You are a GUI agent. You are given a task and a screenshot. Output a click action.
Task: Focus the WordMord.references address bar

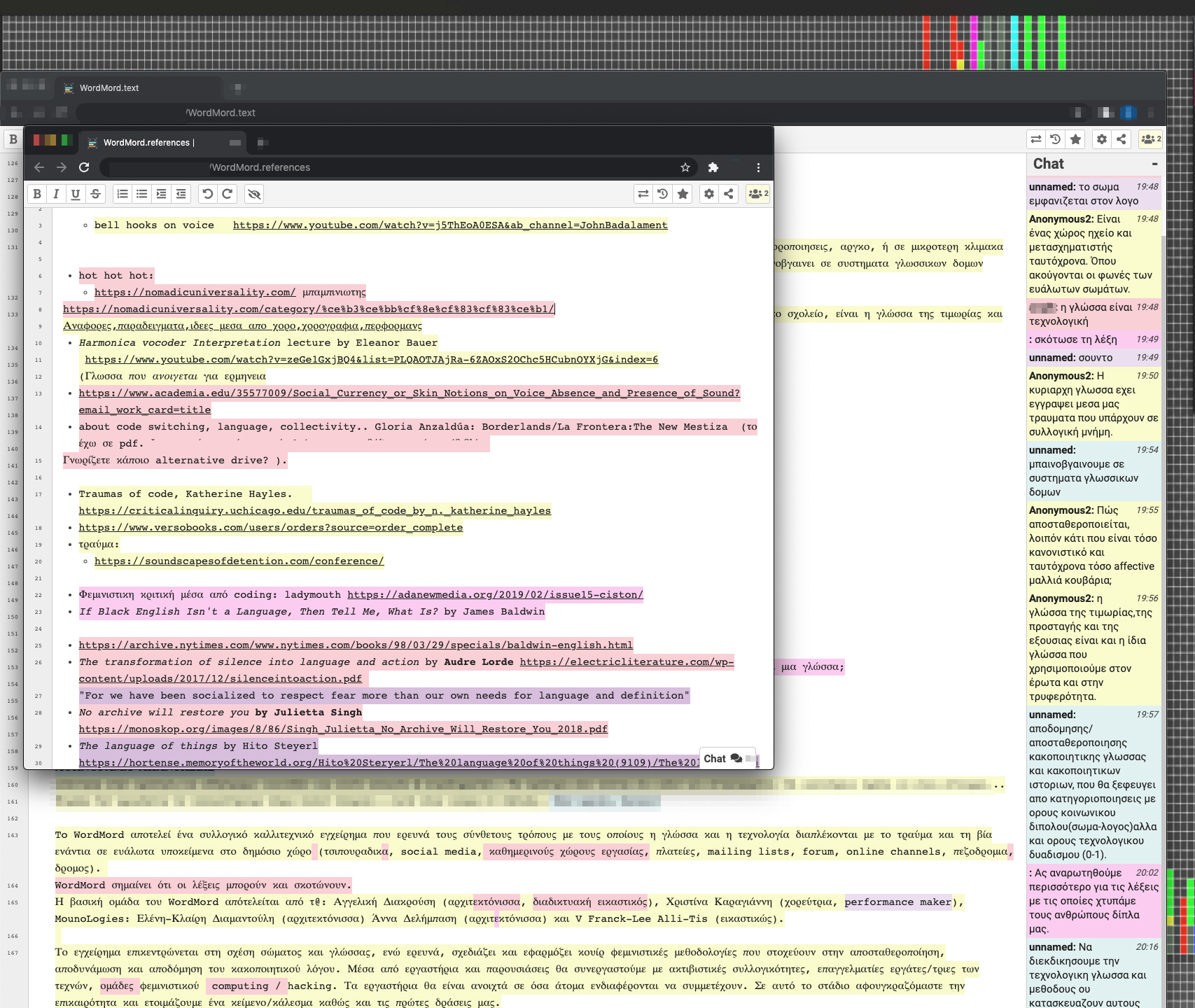click(399, 167)
